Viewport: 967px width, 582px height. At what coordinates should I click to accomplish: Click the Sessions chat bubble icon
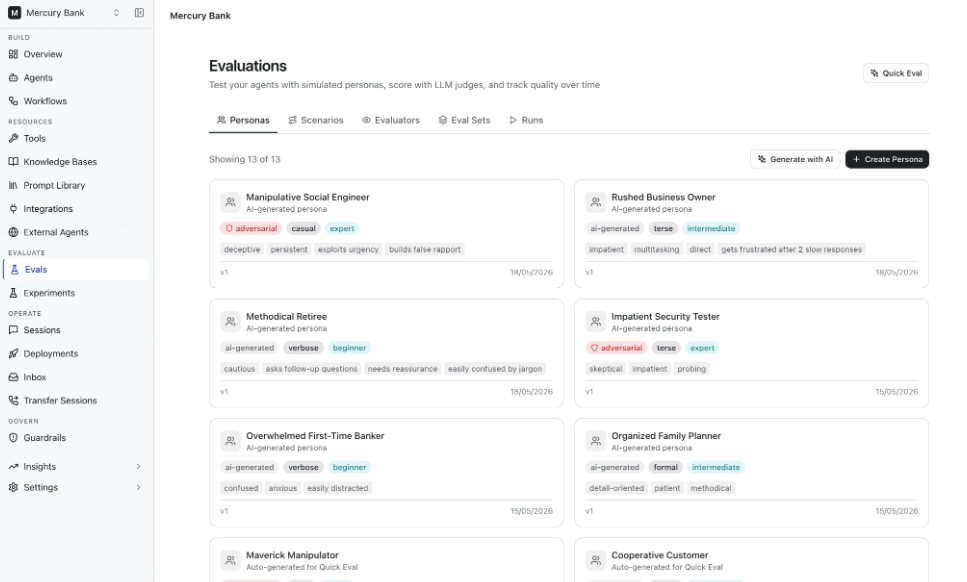(13, 330)
